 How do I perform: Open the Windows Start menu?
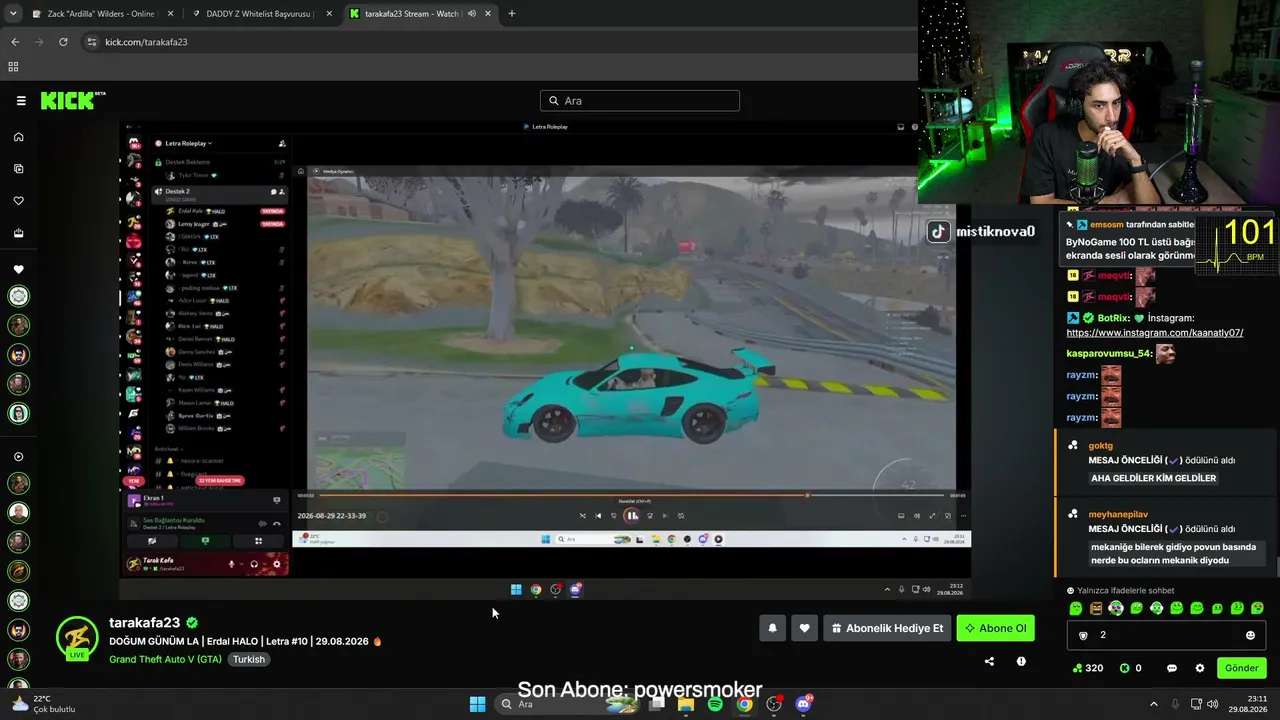click(x=478, y=704)
